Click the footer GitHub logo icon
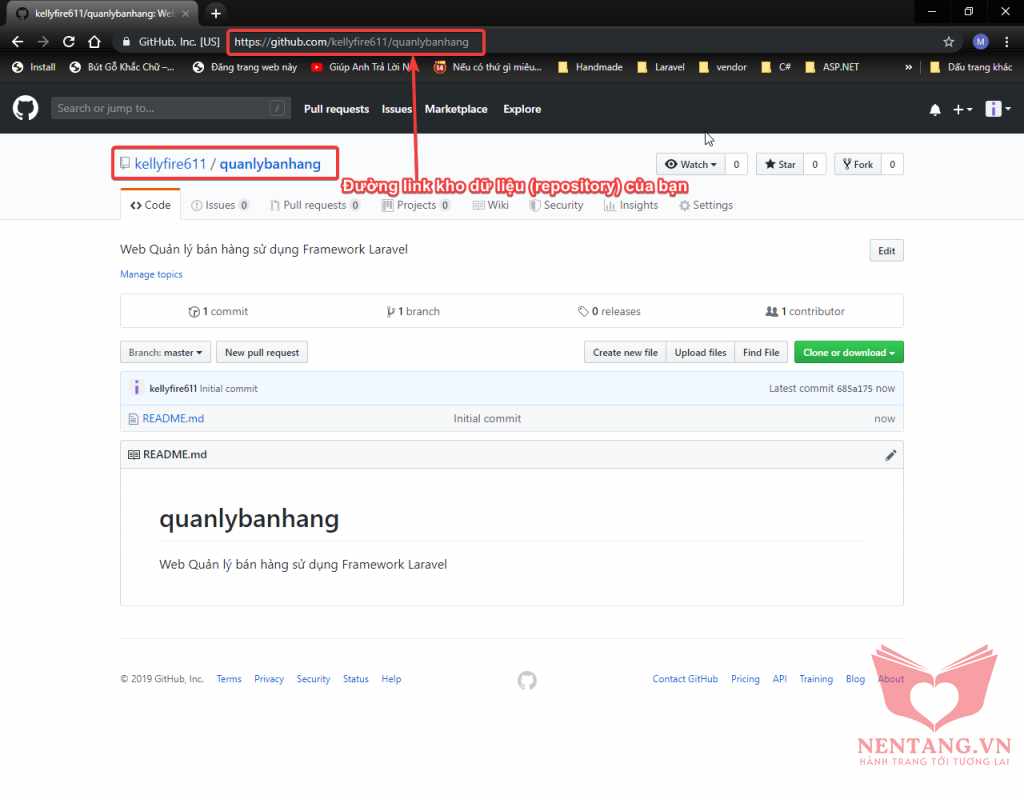1024x795 pixels. point(527,680)
